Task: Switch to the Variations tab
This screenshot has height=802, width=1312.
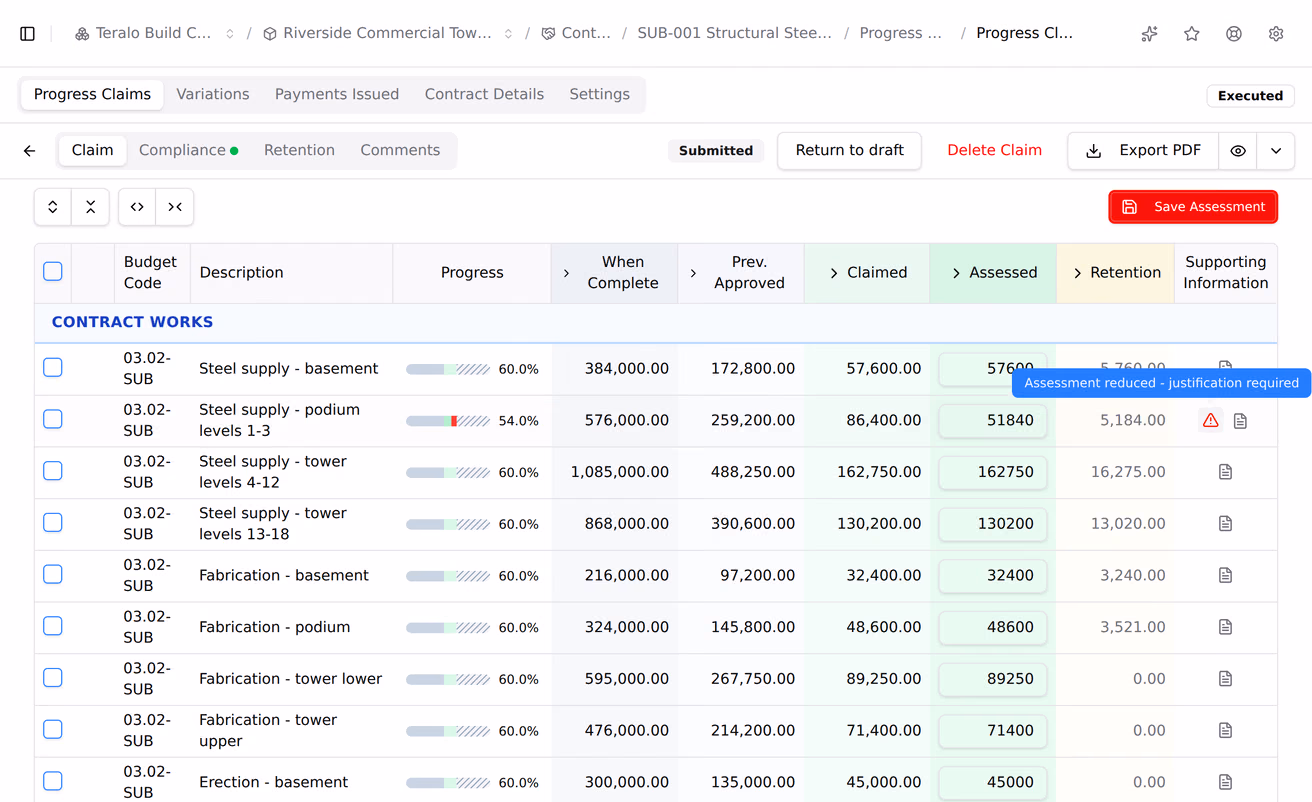Action: 213,94
